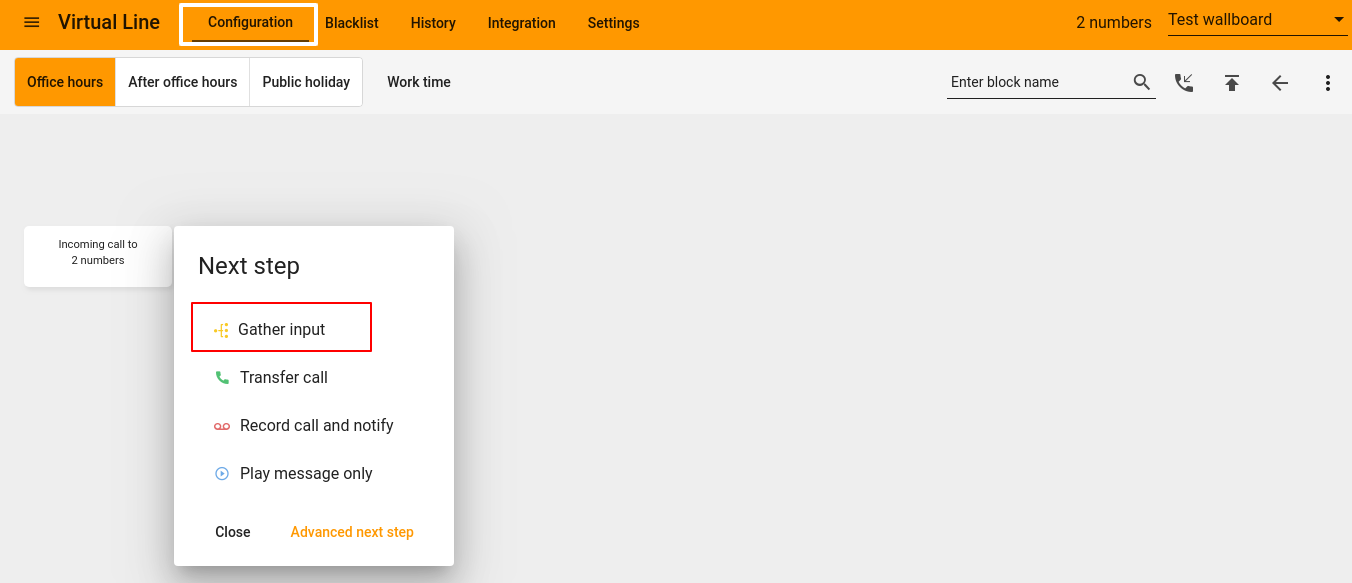This screenshot has width=1352, height=583.
Task: Switch to the Configuration tab
Action: tap(250, 23)
